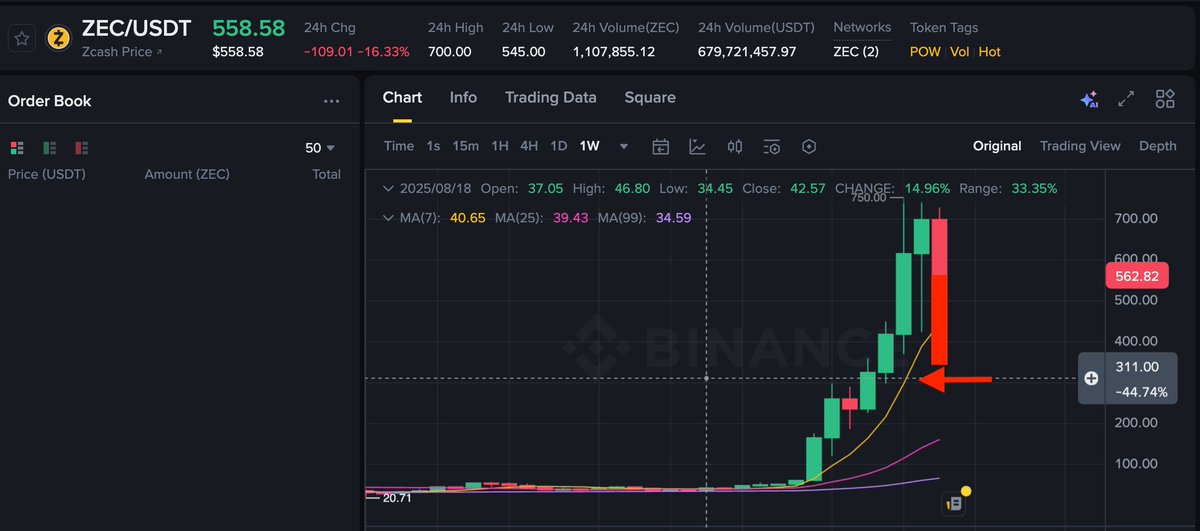
Task: Show buy orders only view
Action: coord(49,148)
